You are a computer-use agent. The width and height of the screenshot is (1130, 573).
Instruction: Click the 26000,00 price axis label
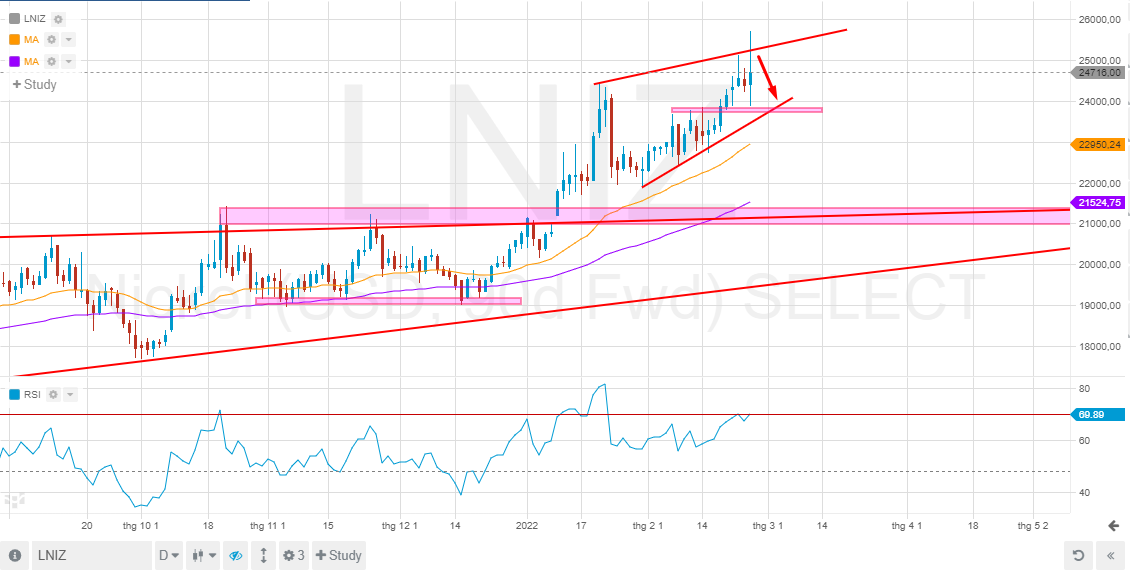coord(1100,19)
